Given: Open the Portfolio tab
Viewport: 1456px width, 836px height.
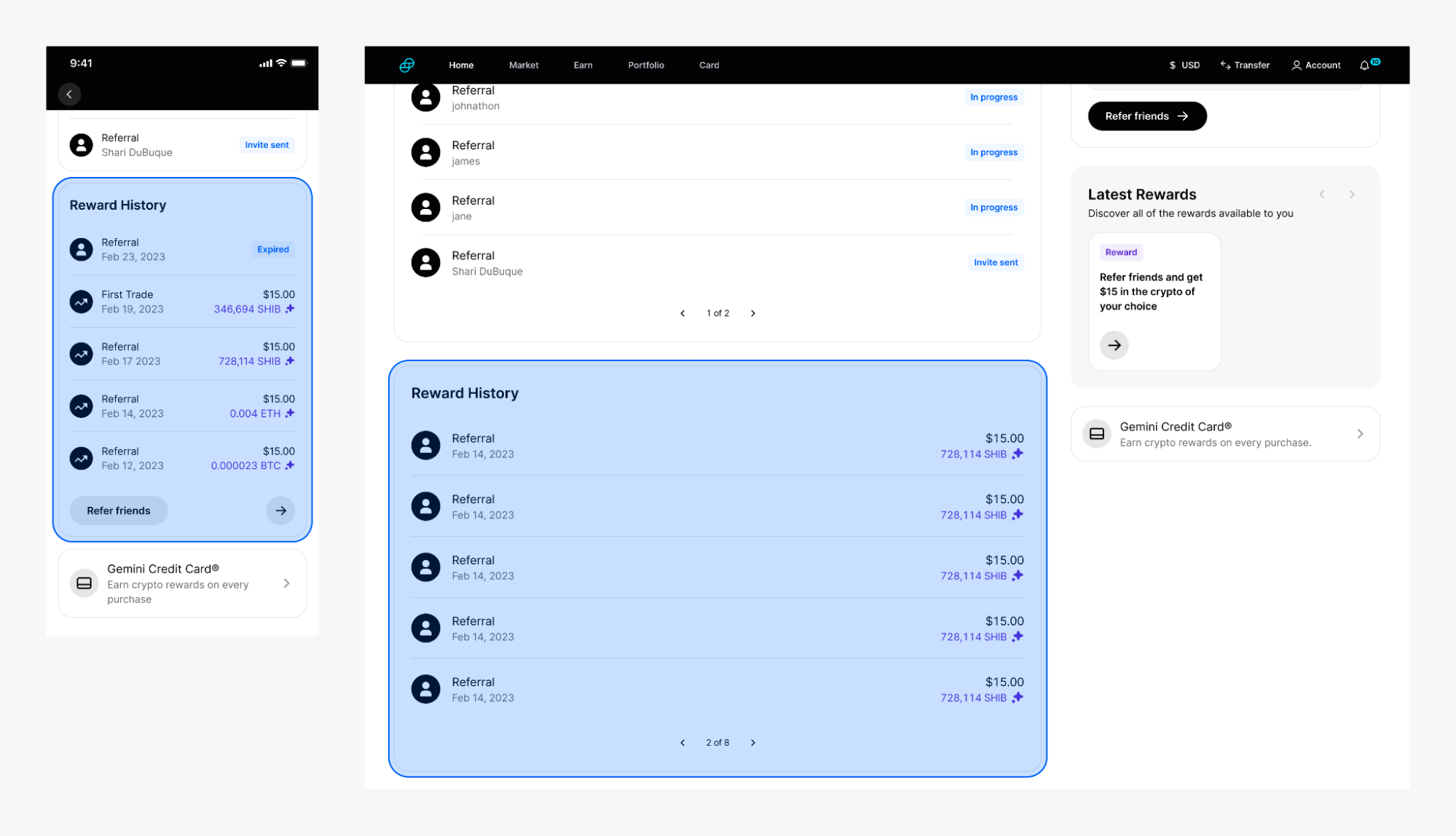Looking at the screenshot, I should pos(645,66).
